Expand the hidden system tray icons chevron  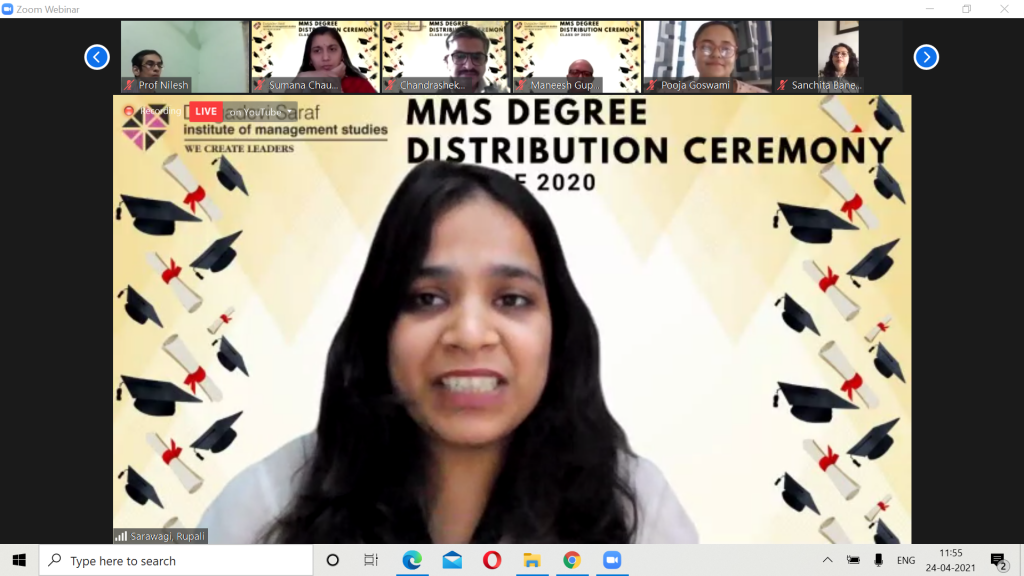pyautogui.click(x=827, y=560)
